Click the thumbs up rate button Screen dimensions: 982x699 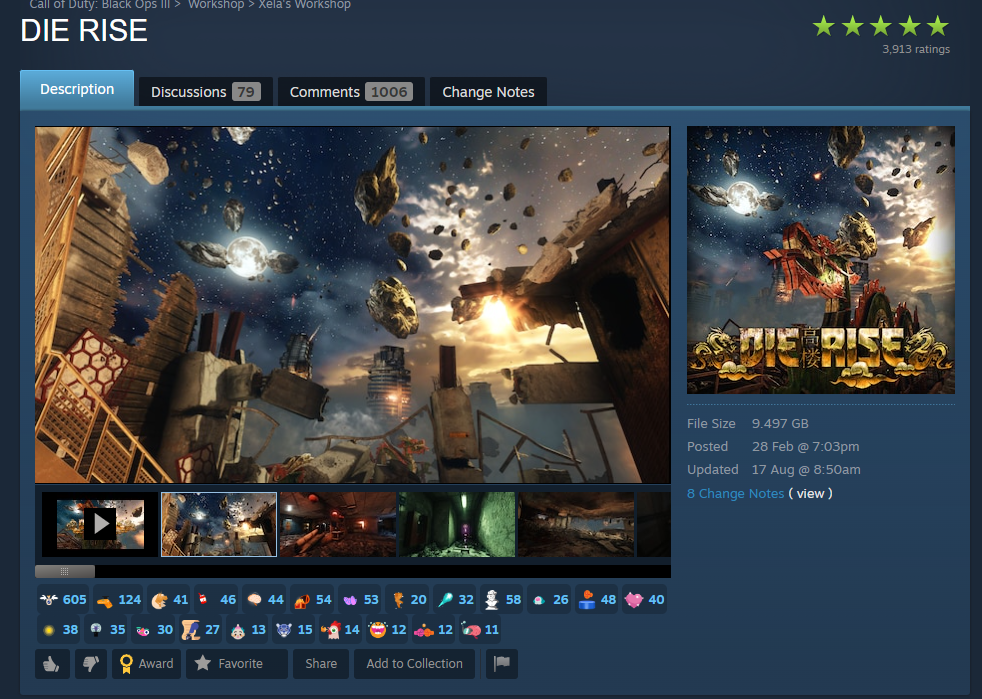pyautogui.click(x=51, y=663)
